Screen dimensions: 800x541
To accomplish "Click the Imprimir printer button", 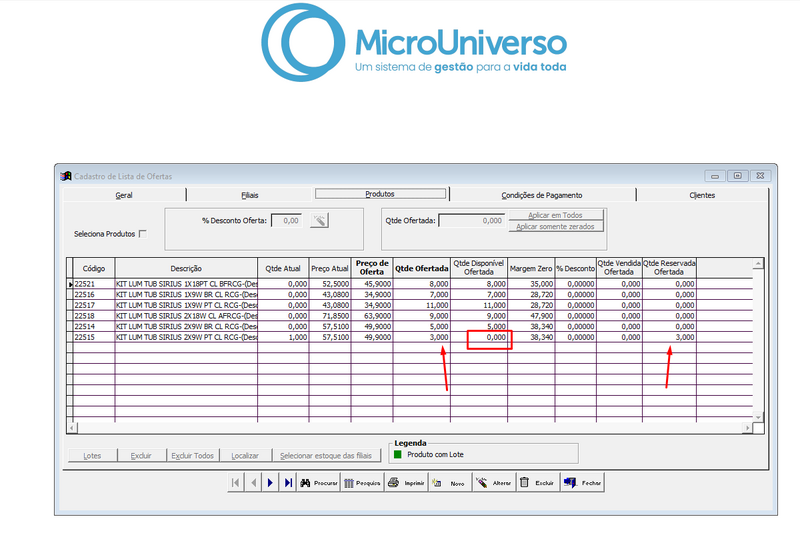I will [x=406, y=482].
